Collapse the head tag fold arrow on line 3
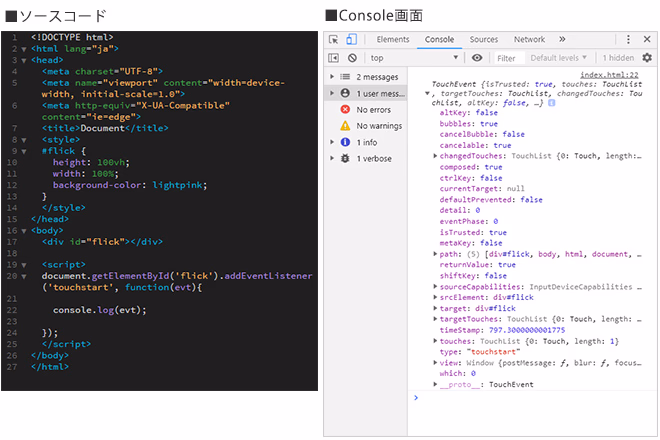This screenshot has width=660, height=440. (x=24, y=61)
